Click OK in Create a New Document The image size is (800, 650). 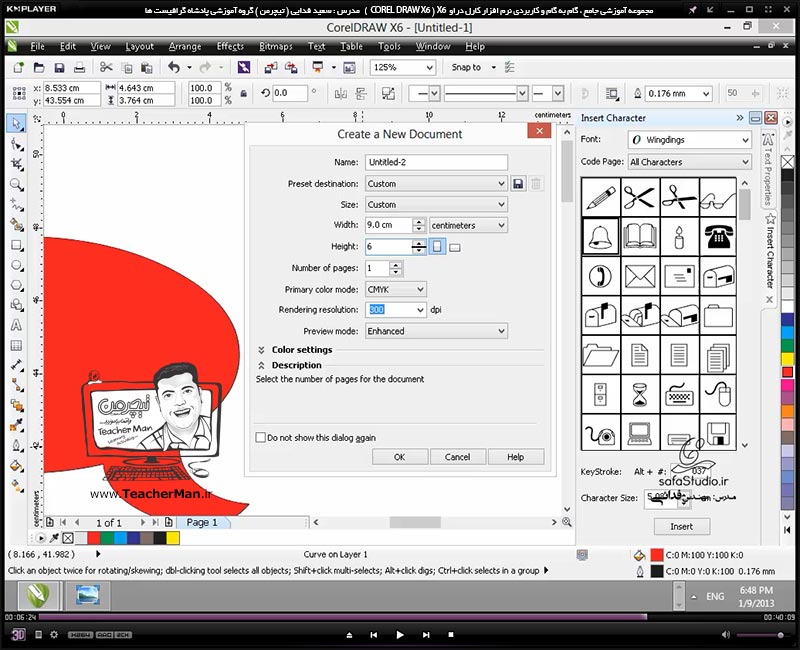399,457
